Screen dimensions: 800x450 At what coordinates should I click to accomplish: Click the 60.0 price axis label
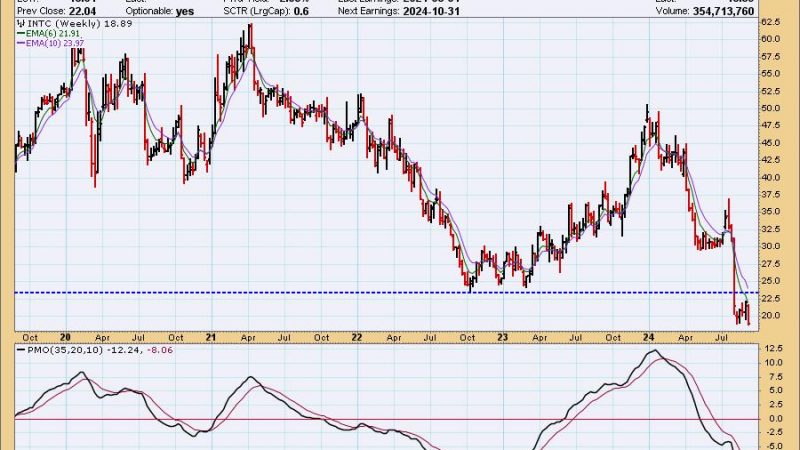[x=770, y=39]
